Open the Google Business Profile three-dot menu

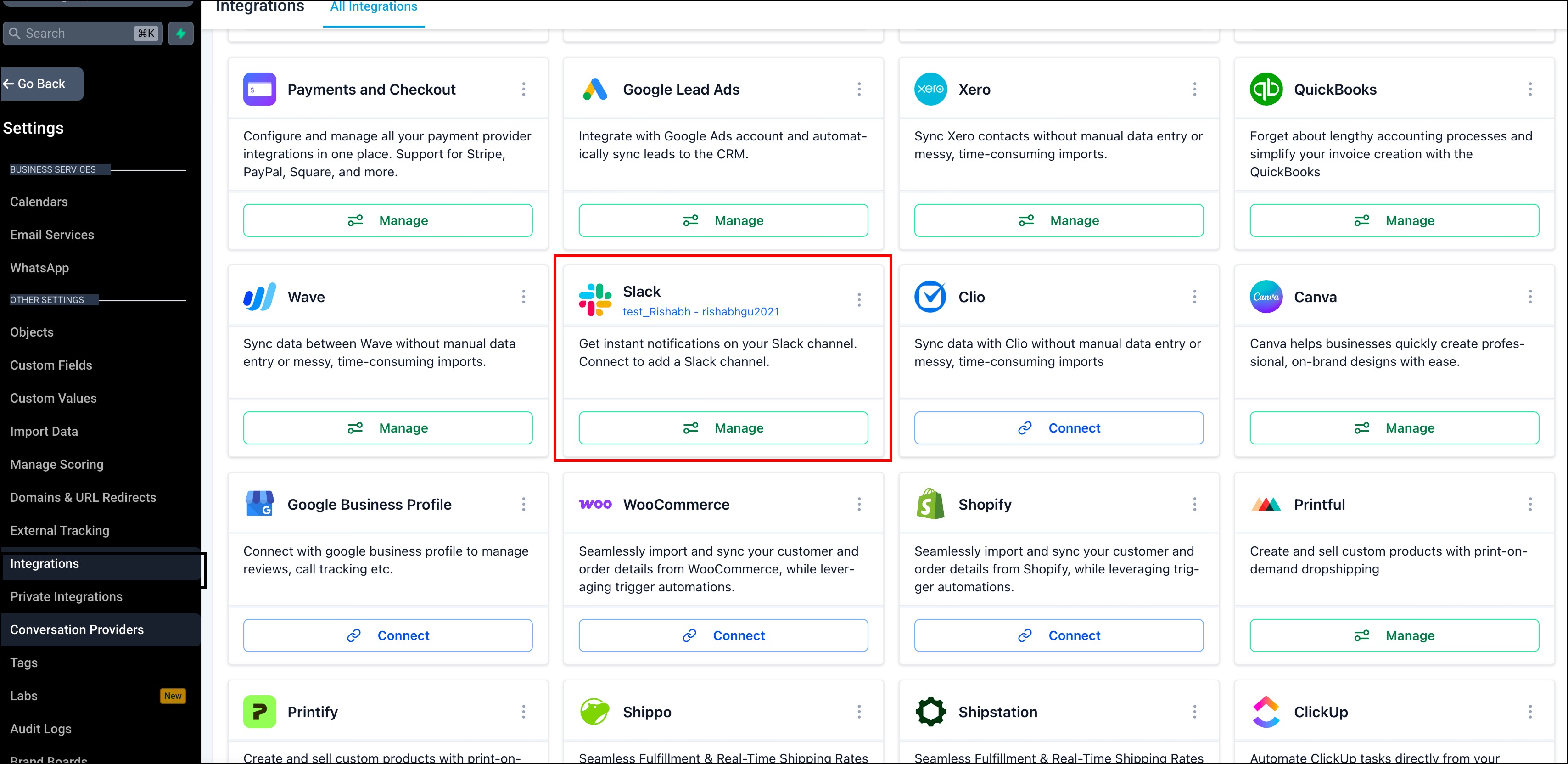tap(523, 504)
